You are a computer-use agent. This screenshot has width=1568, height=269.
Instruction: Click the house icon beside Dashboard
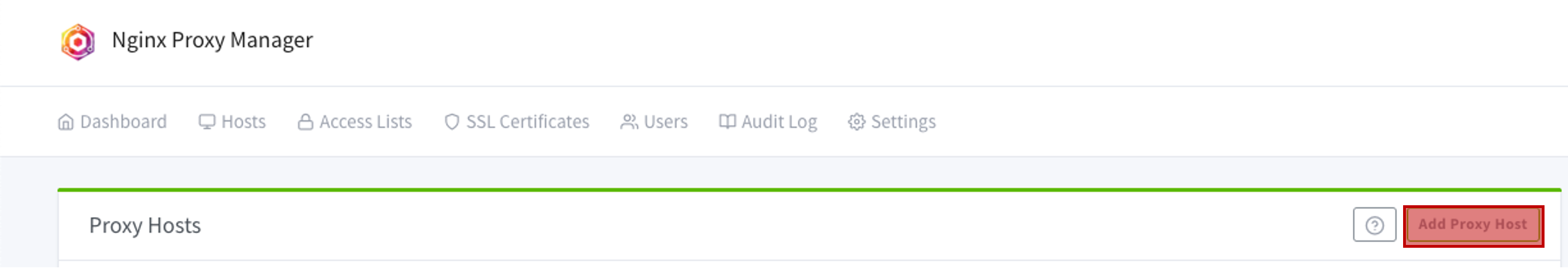click(x=66, y=122)
